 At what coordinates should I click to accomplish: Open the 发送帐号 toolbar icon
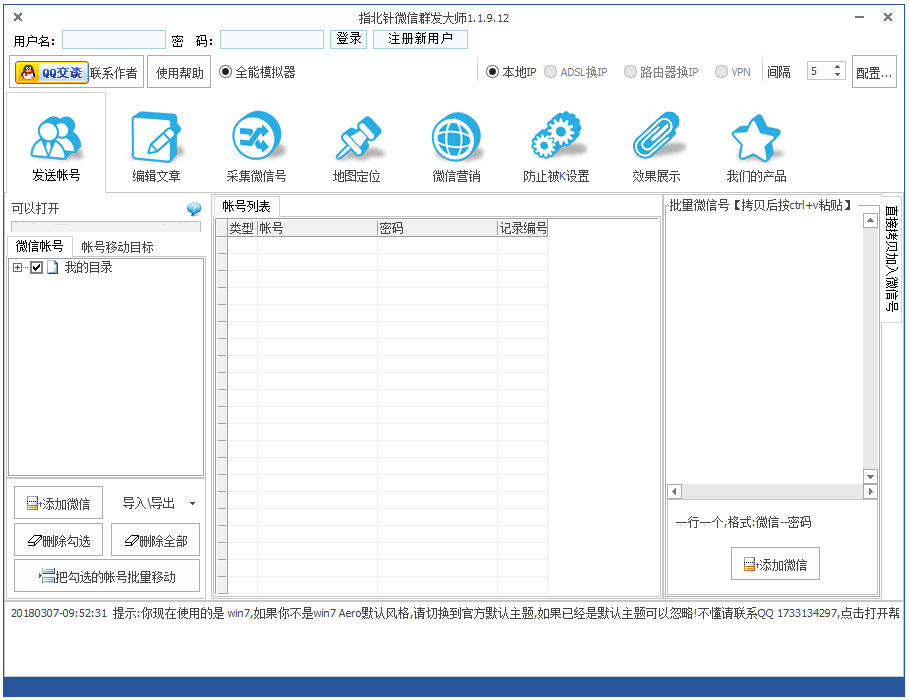[x=56, y=140]
